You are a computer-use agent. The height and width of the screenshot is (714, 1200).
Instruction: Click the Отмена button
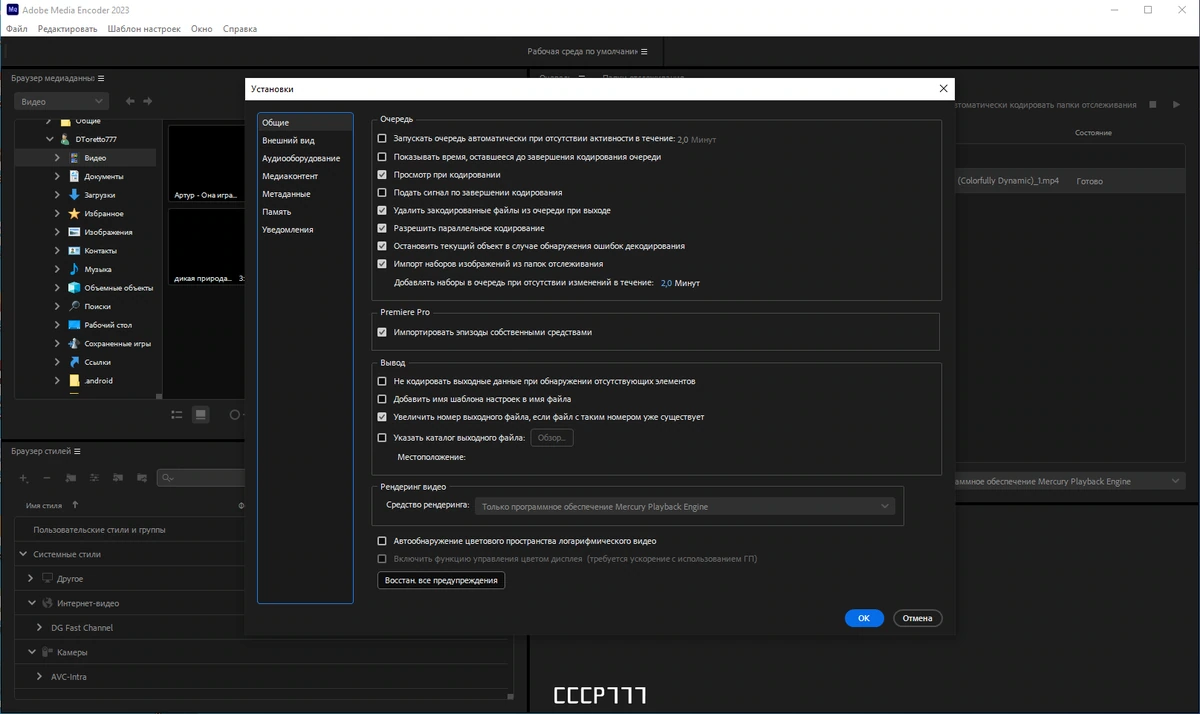(917, 618)
